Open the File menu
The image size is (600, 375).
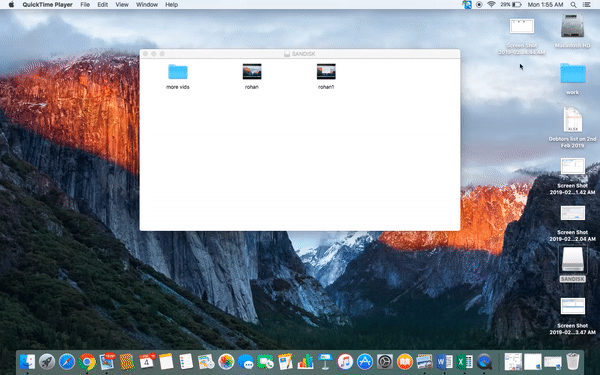click(85, 5)
